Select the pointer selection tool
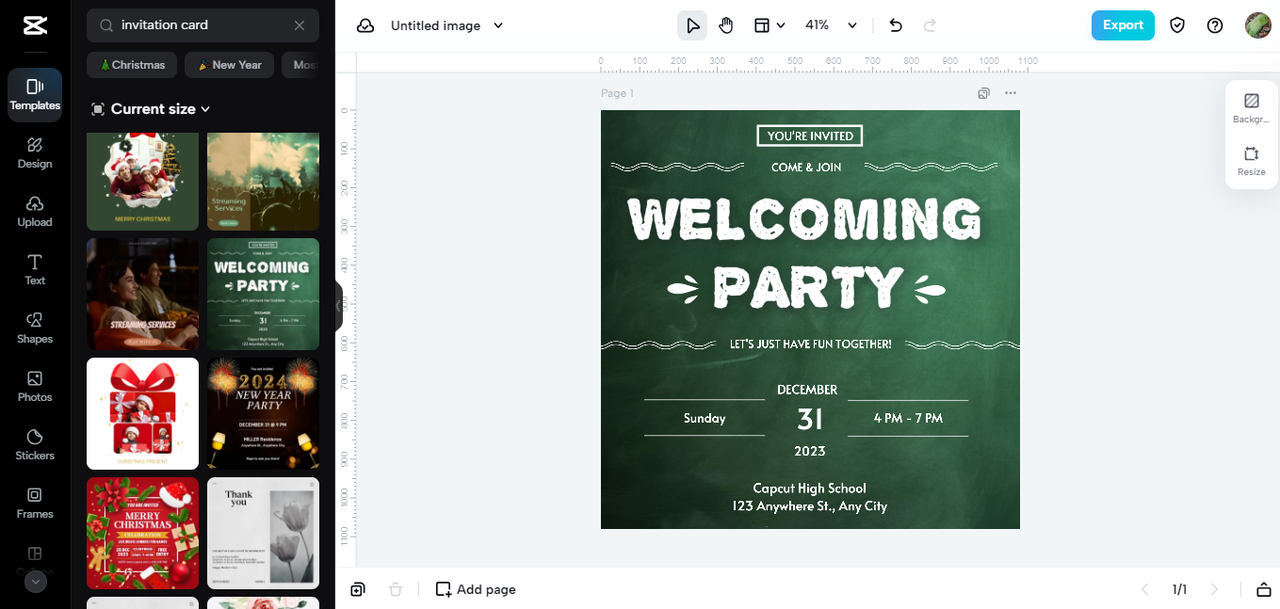This screenshot has height=609, width=1280. tap(692, 26)
